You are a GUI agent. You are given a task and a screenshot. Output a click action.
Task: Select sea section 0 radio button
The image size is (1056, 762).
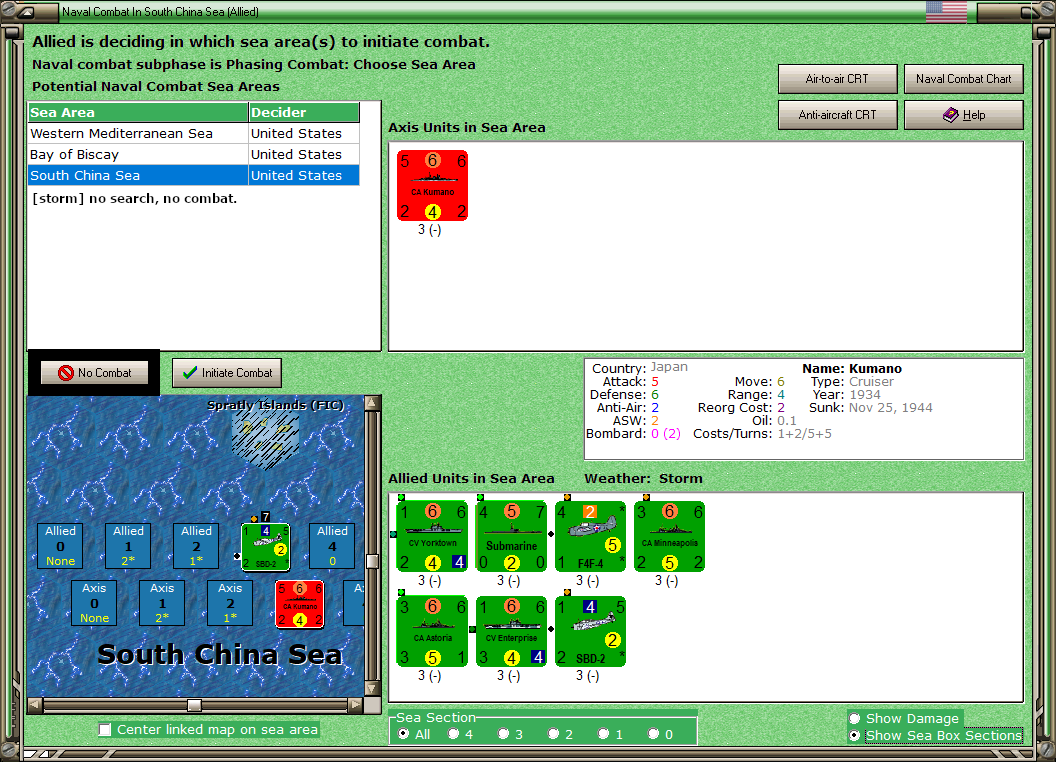click(x=653, y=734)
